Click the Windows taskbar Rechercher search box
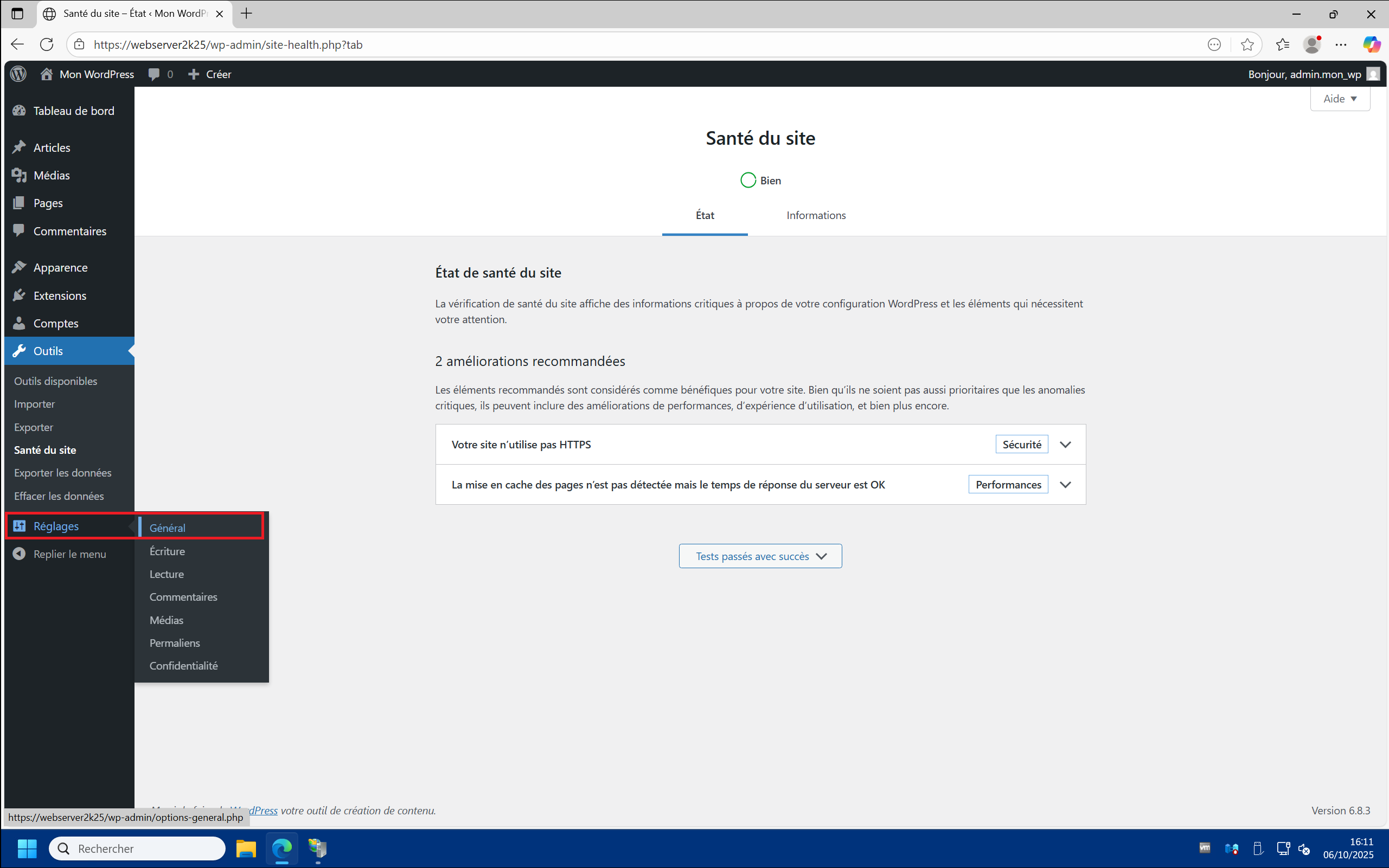Image resolution: width=1389 pixels, height=868 pixels. (138, 848)
